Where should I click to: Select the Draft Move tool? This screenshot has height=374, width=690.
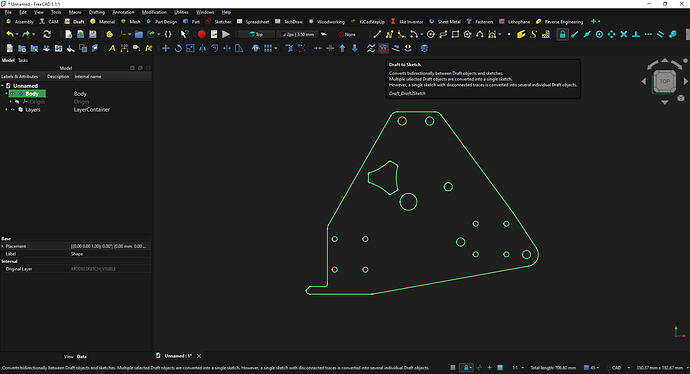165,48
